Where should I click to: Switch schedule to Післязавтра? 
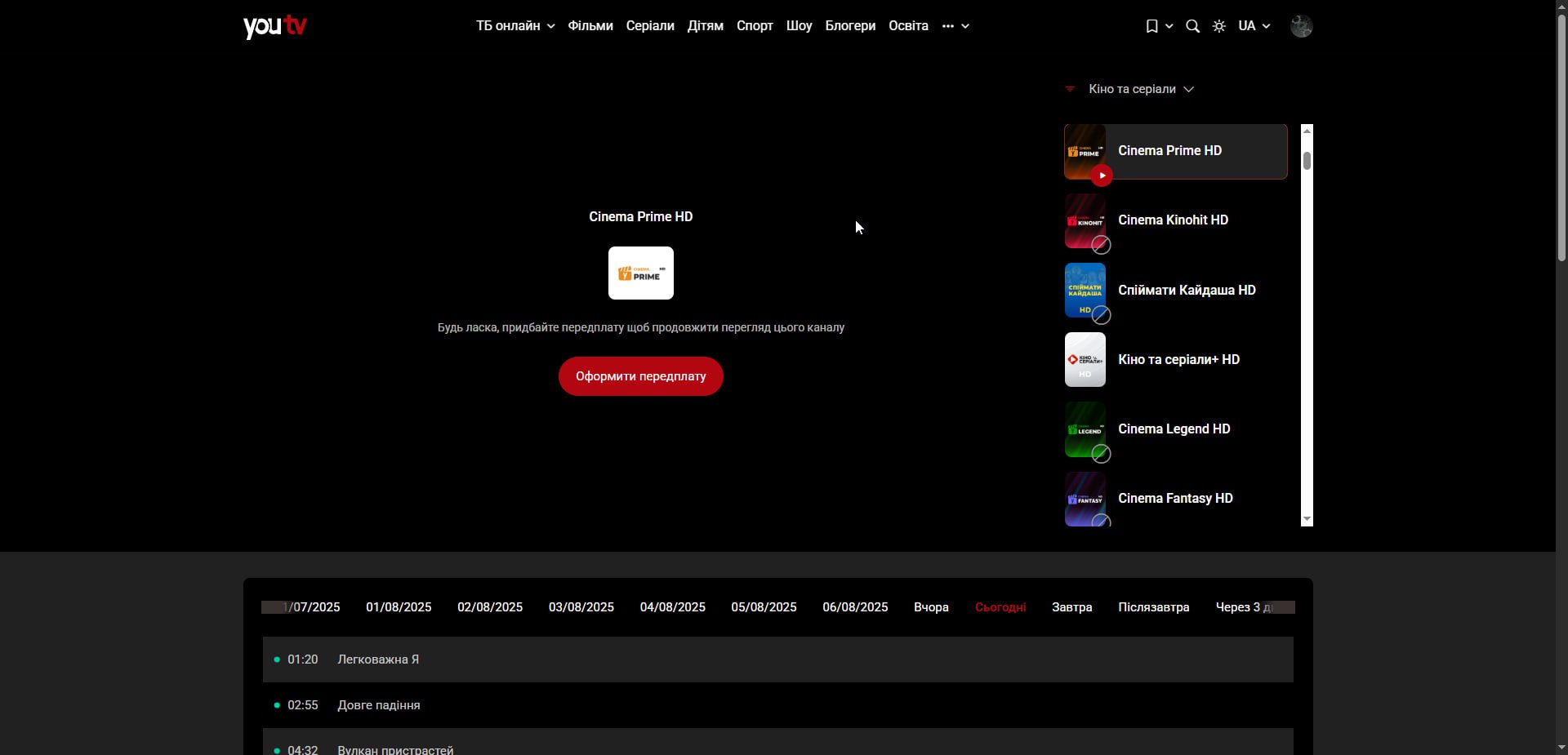(1154, 607)
